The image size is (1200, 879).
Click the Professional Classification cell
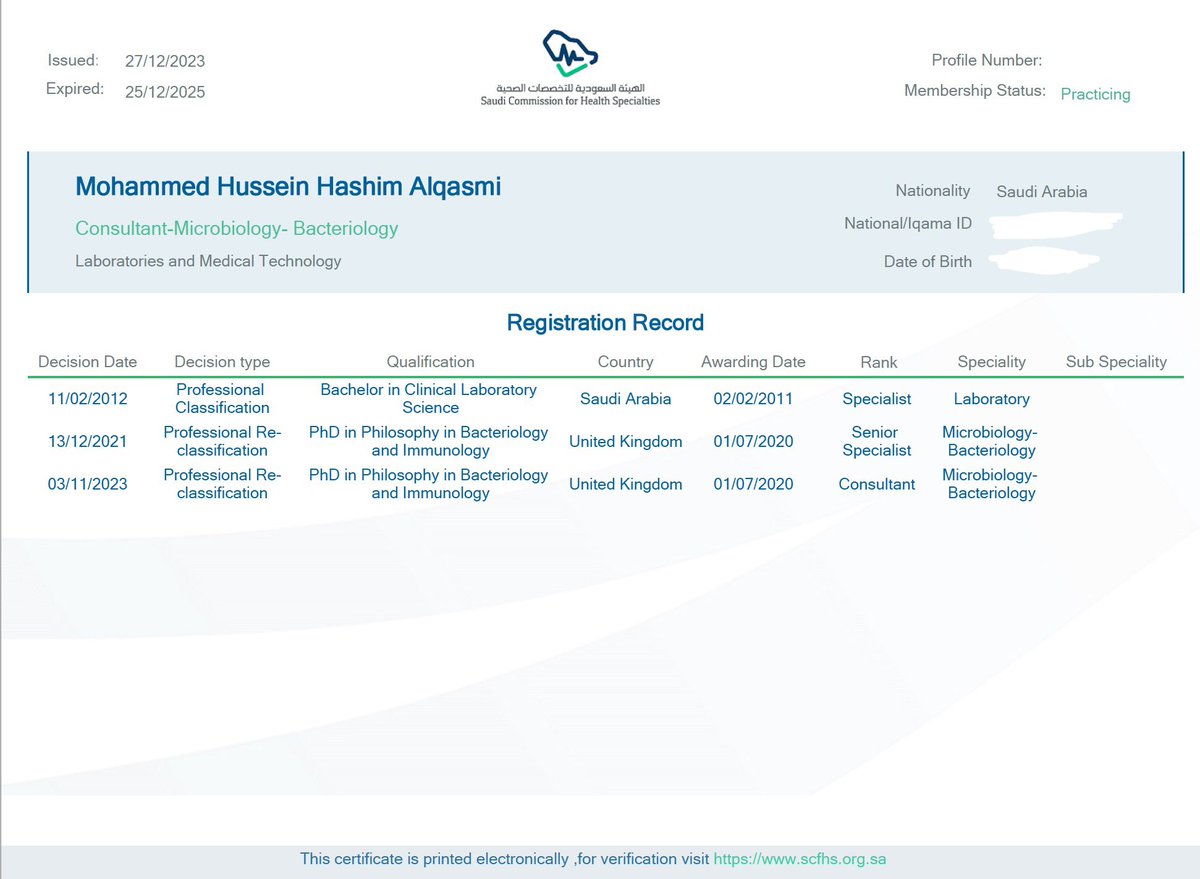point(222,398)
